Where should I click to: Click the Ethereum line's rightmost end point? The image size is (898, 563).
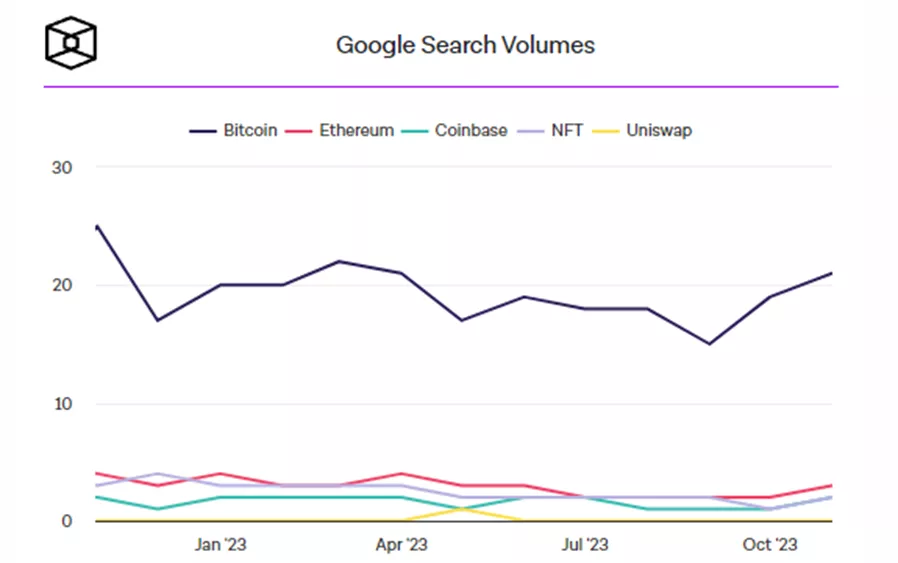[x=831, y=486]
